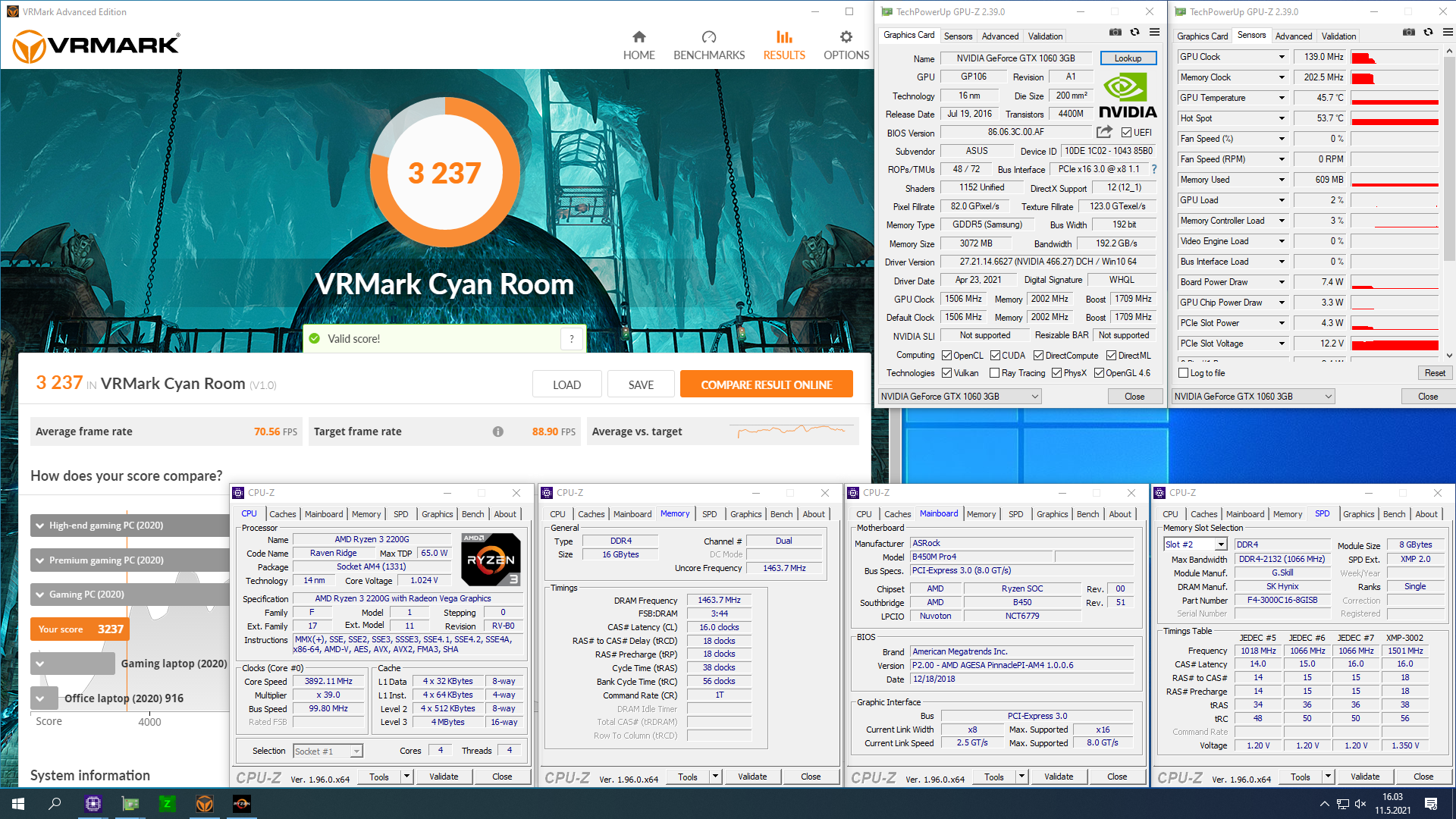Open Graphics tab in CPU-Z Mainboard window
The width and height of the screenshot is (1456, 819).
[x=1052, y=514]
